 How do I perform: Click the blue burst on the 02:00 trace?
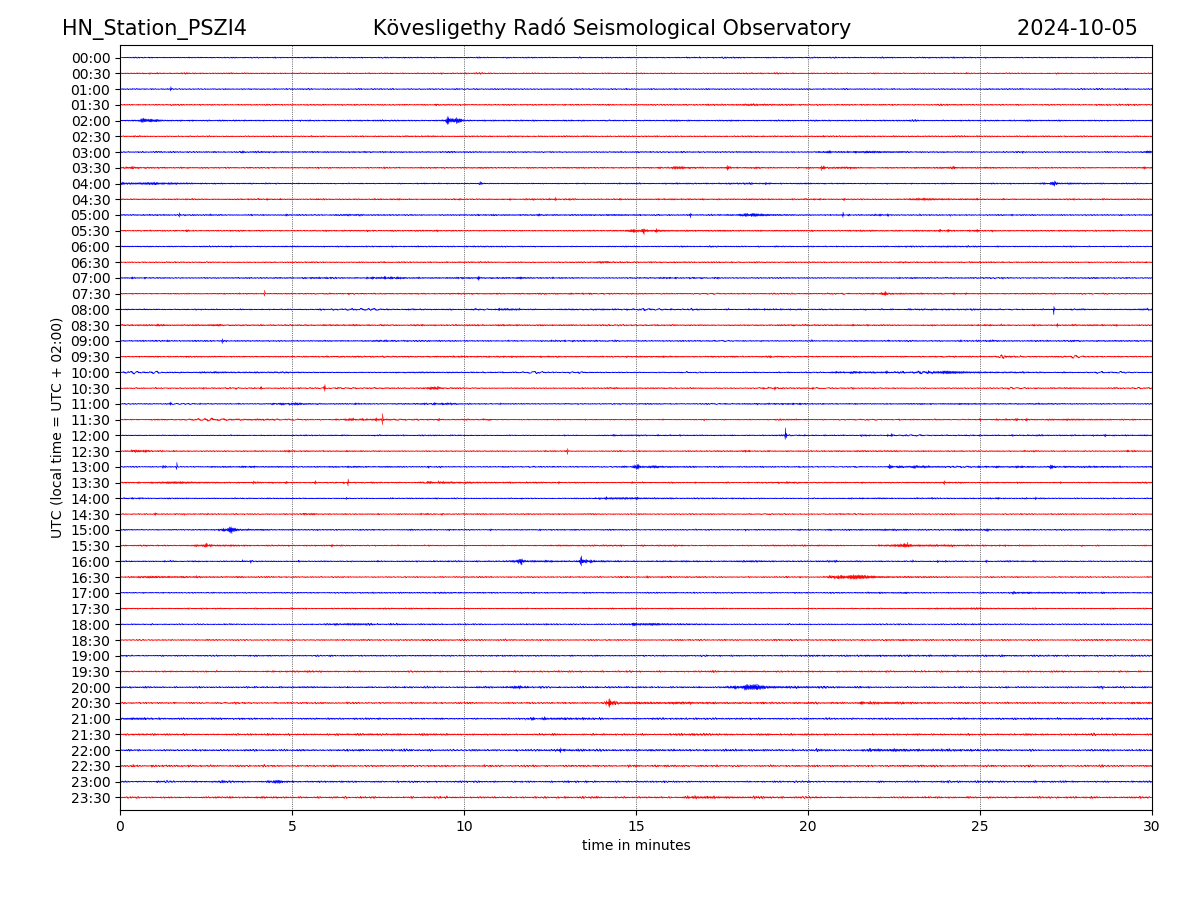tap(453, 120)
